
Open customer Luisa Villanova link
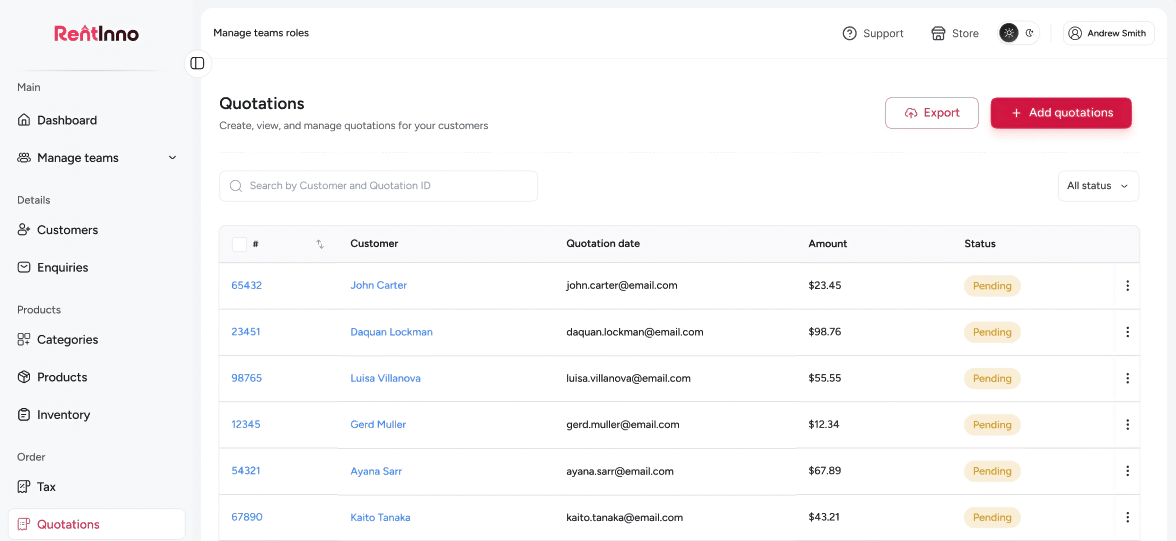click(x=386, y=378)
